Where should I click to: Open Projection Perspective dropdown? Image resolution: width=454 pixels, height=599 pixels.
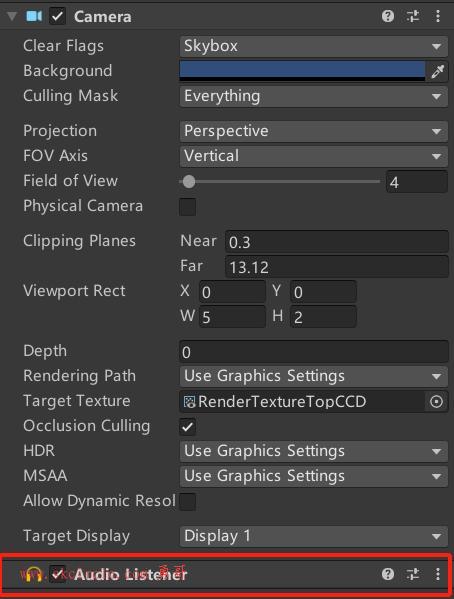313,131
